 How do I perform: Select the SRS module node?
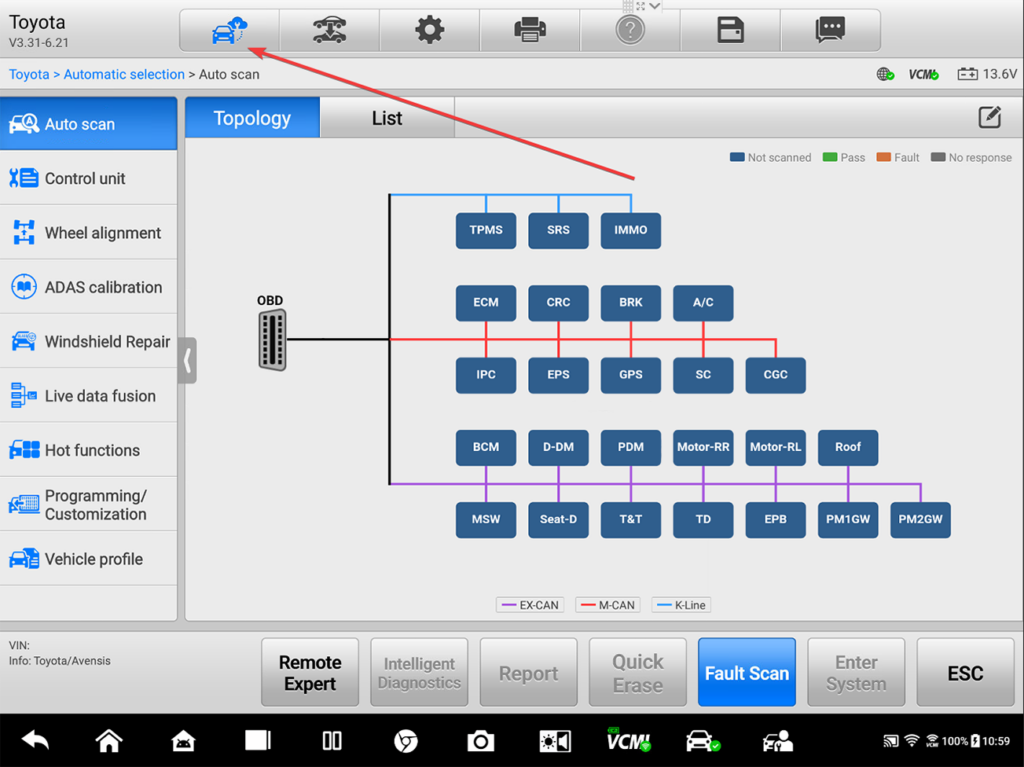pyautogui.click(x=558, y=230)
